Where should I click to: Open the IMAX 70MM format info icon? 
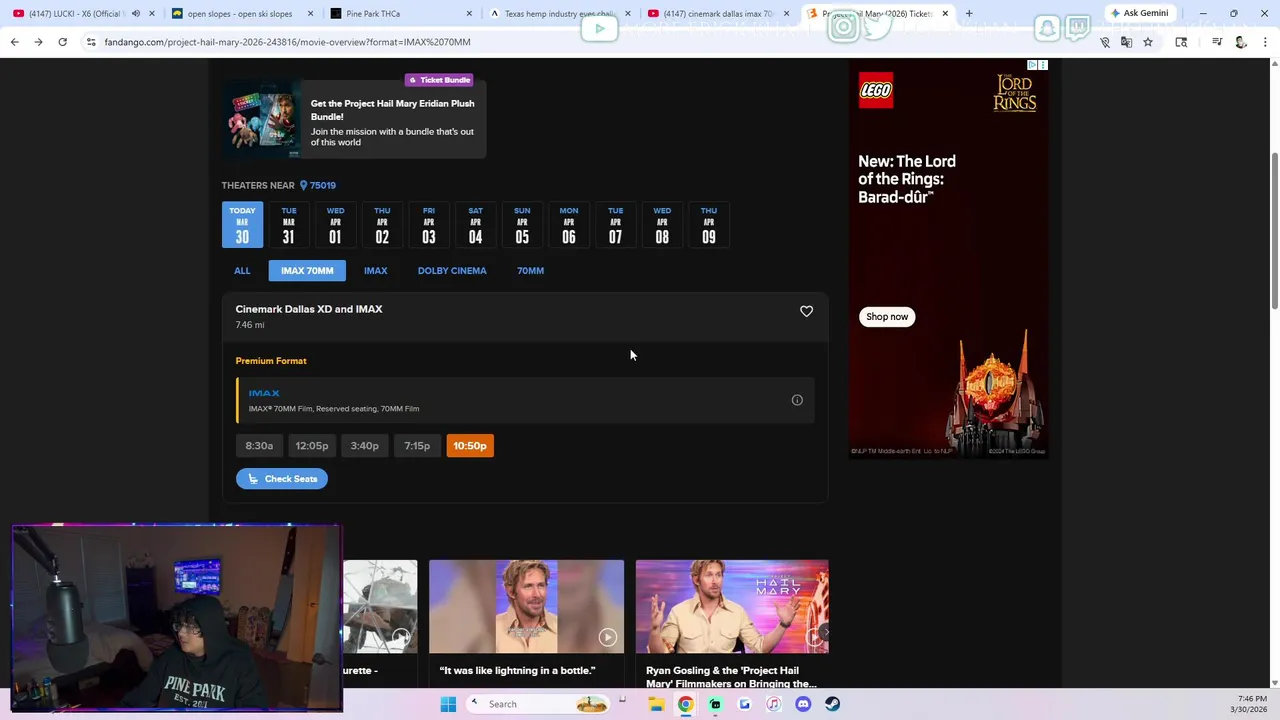coord(797,400)
